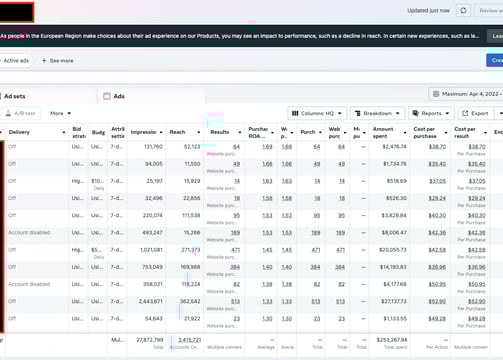503x360 pixels.
Task: Open the Delivery column header options arrow
Action: tap(64, 132)
